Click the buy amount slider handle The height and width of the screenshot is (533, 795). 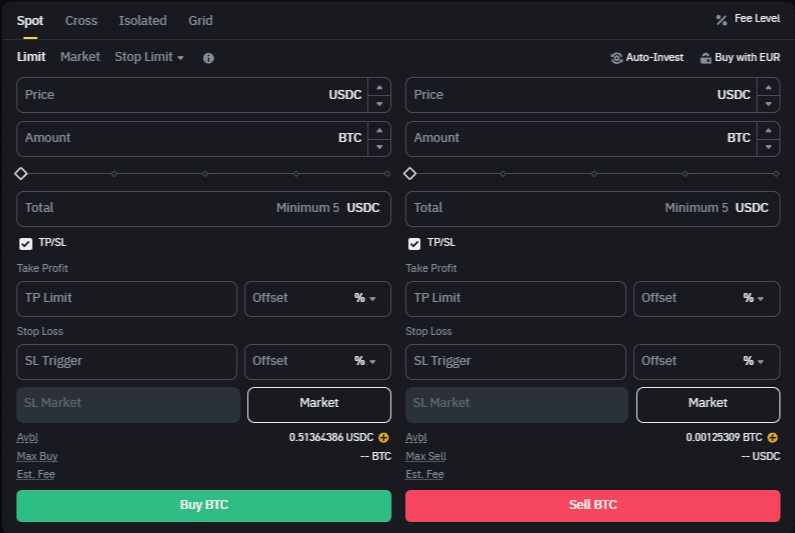point(21,174)
